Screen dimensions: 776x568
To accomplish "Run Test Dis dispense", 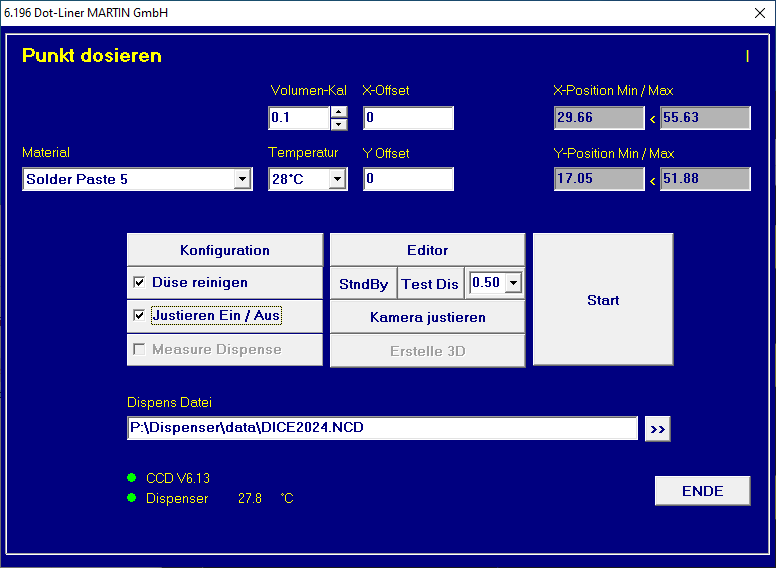I will tap(430, 284).
